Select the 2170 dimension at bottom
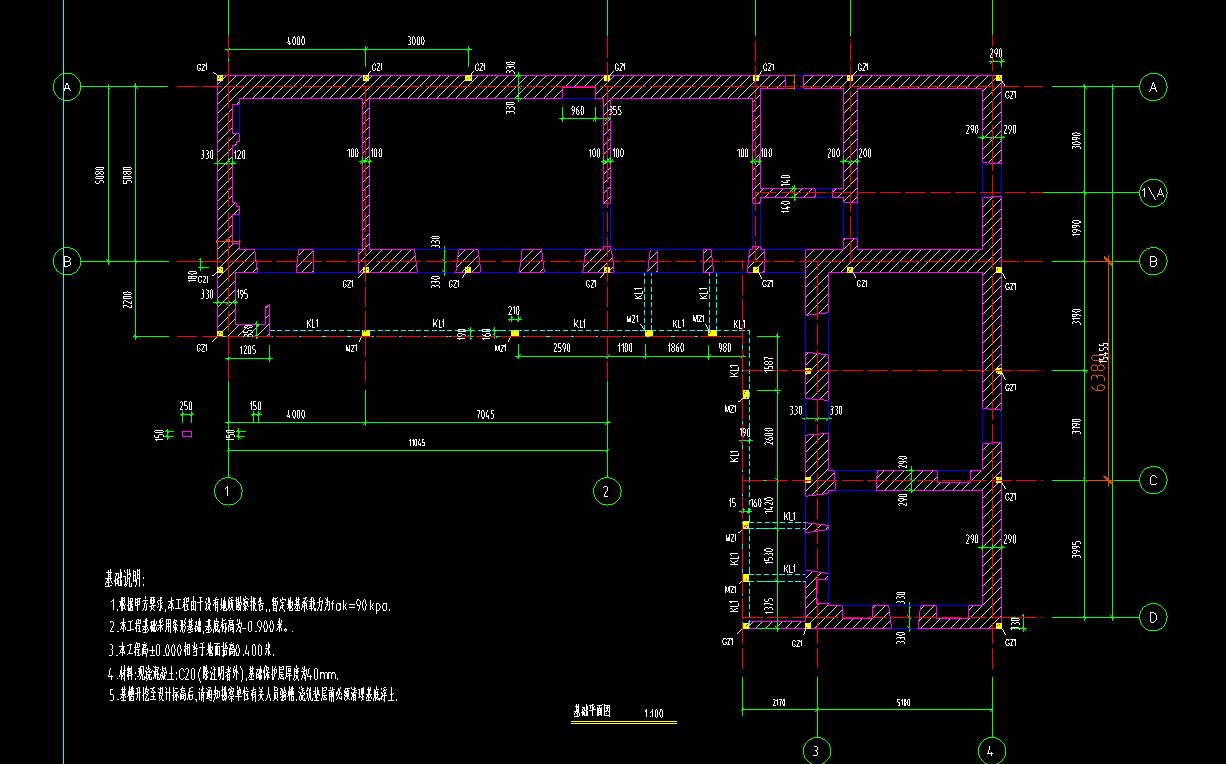This screenshot has height=764, width=1226. [x=779, y=703]
